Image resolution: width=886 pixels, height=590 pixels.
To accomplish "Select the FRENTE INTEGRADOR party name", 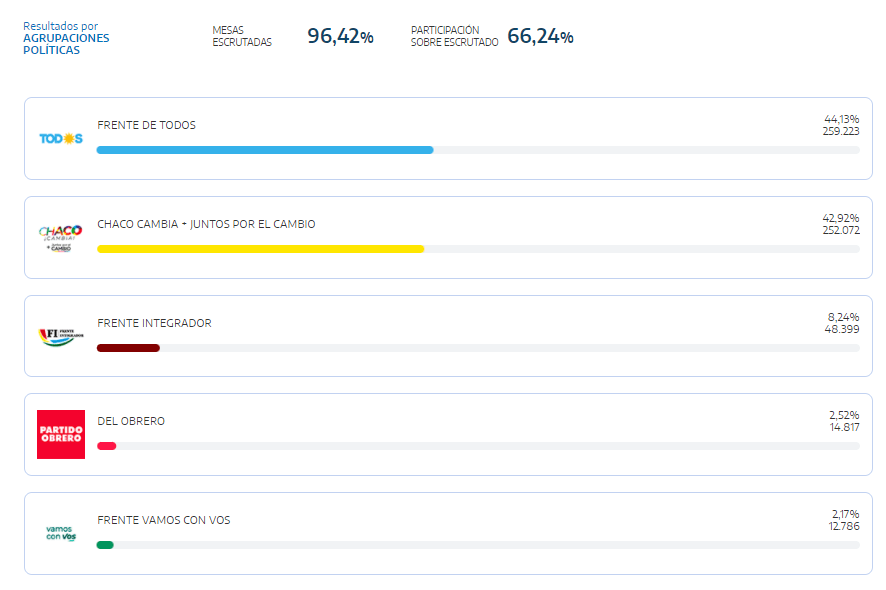I will (154, 323).
